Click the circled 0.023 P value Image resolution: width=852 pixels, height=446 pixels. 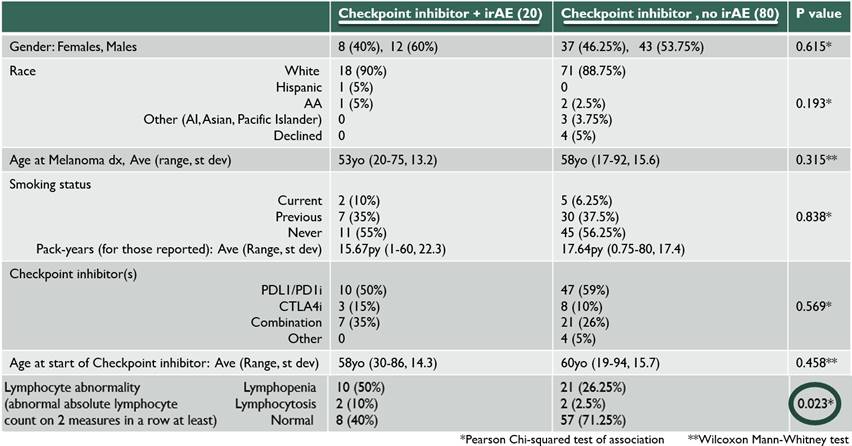pyautogui.click(x=814, y=401)
